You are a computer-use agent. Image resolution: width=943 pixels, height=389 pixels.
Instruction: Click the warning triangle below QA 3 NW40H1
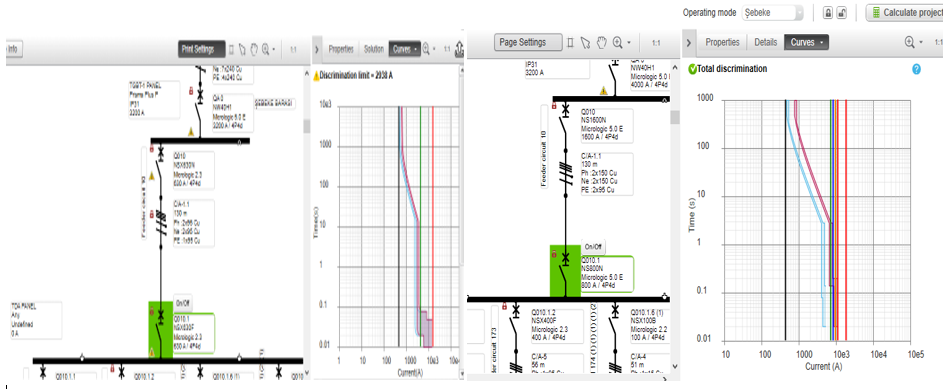pos(190,131)
